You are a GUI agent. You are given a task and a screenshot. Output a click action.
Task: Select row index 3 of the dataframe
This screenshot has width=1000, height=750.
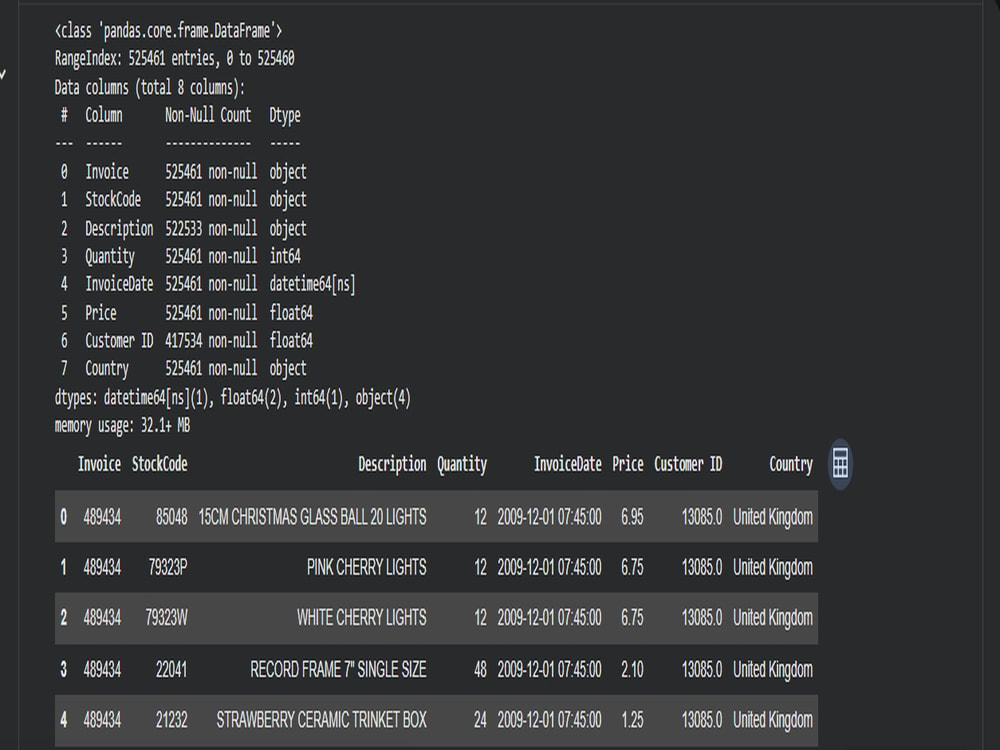point(63,670)
